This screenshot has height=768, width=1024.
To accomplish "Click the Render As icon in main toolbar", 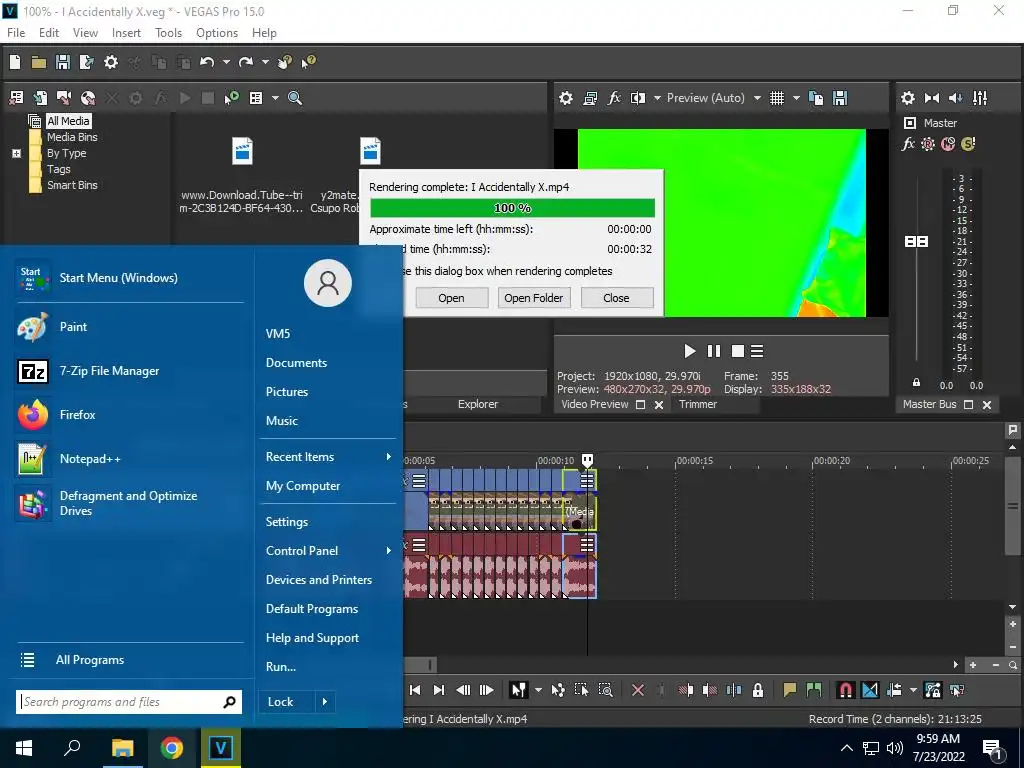I will tap(86, 62).
